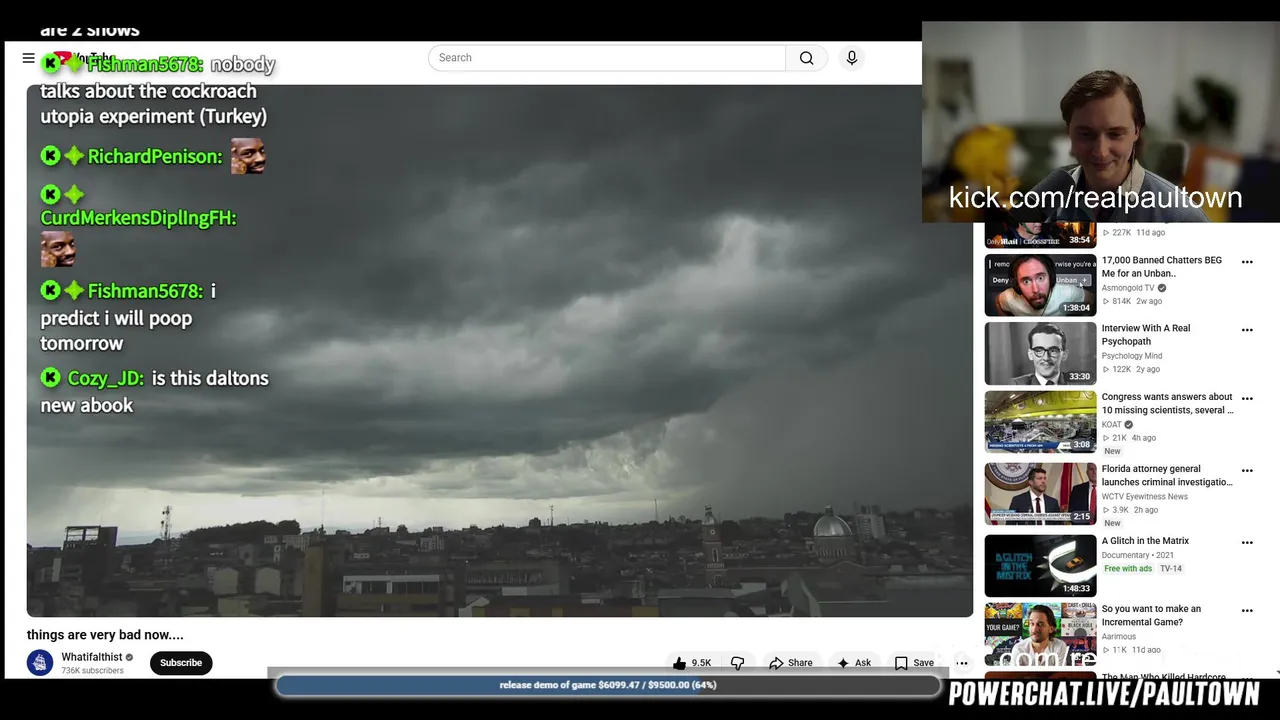Screen dimensions: 1280x720
Task: Click video title 'things are very bad now....'
Action: tap(105, 635)
